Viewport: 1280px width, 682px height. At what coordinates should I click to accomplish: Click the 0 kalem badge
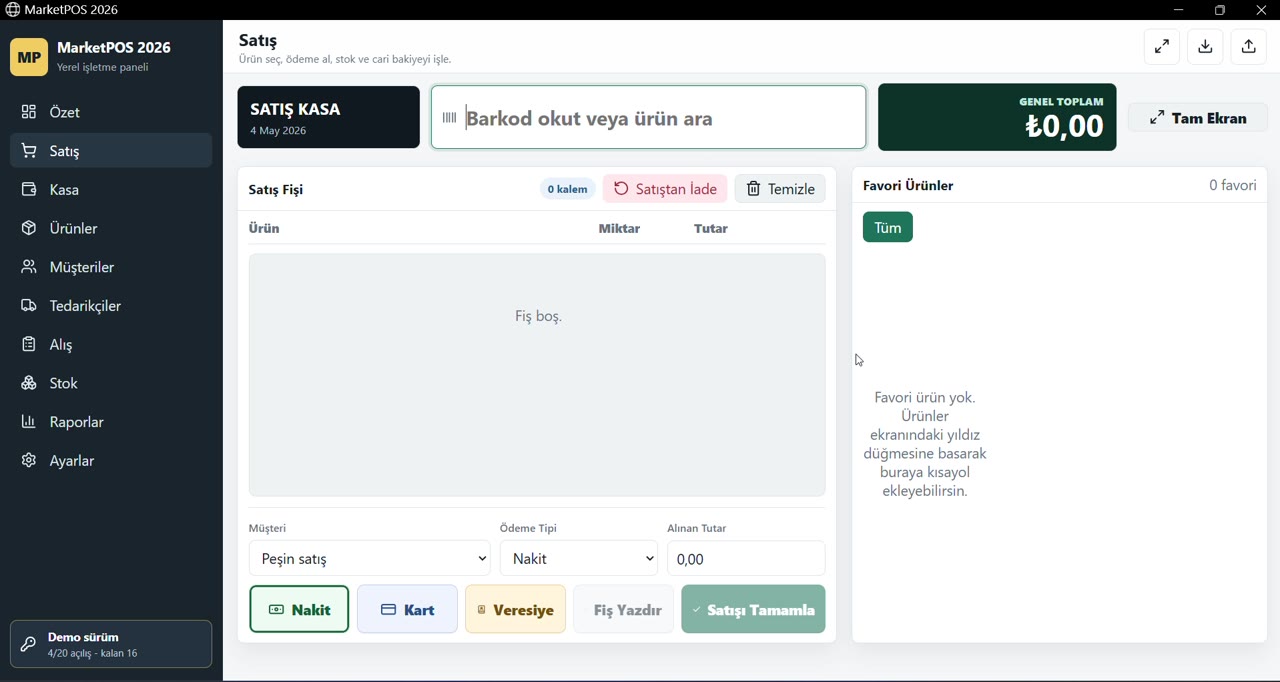pyautogui.click(x=567, y=189)
